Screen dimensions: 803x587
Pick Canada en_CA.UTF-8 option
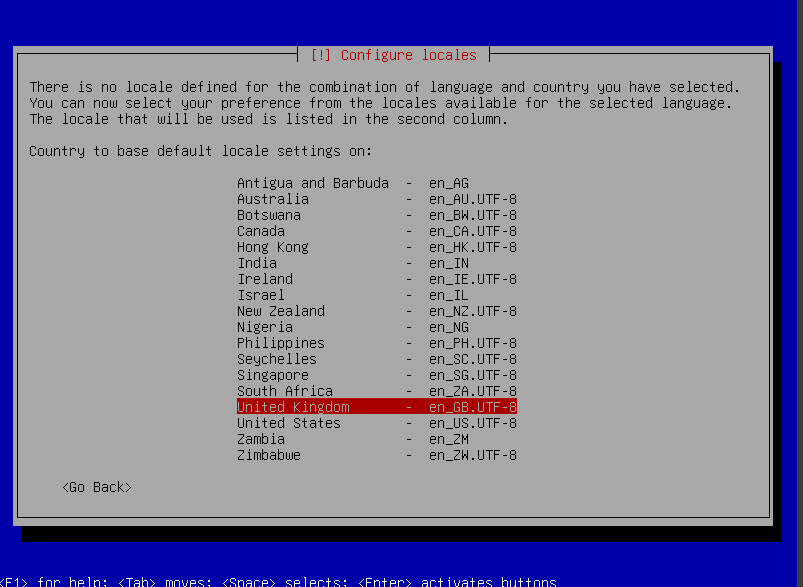click(376, 231)
